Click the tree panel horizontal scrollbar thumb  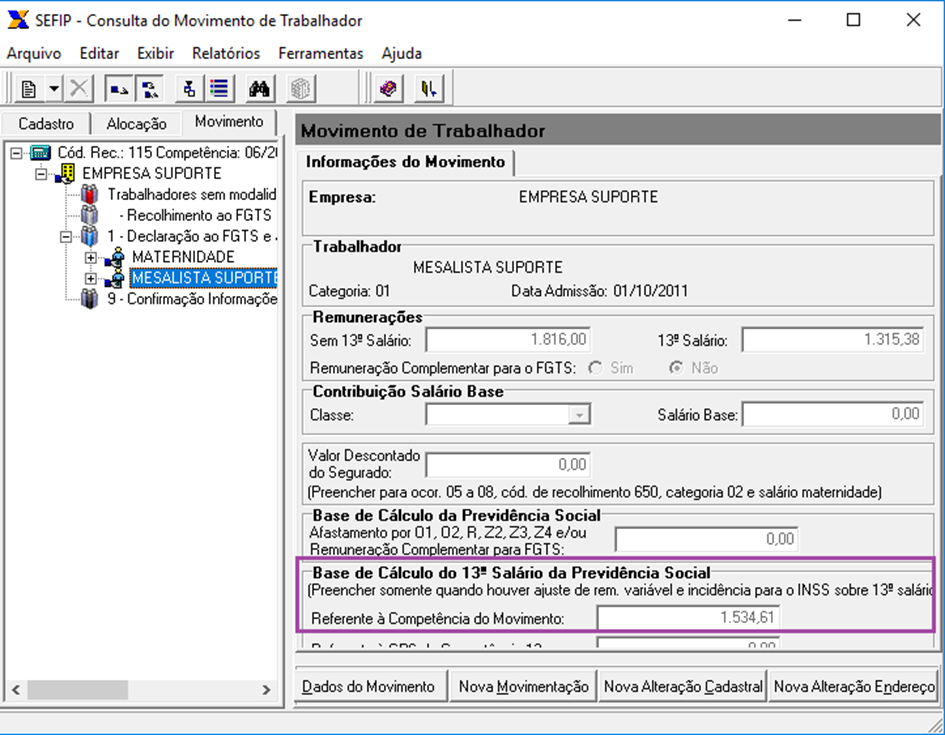click(x=77, y=690)
